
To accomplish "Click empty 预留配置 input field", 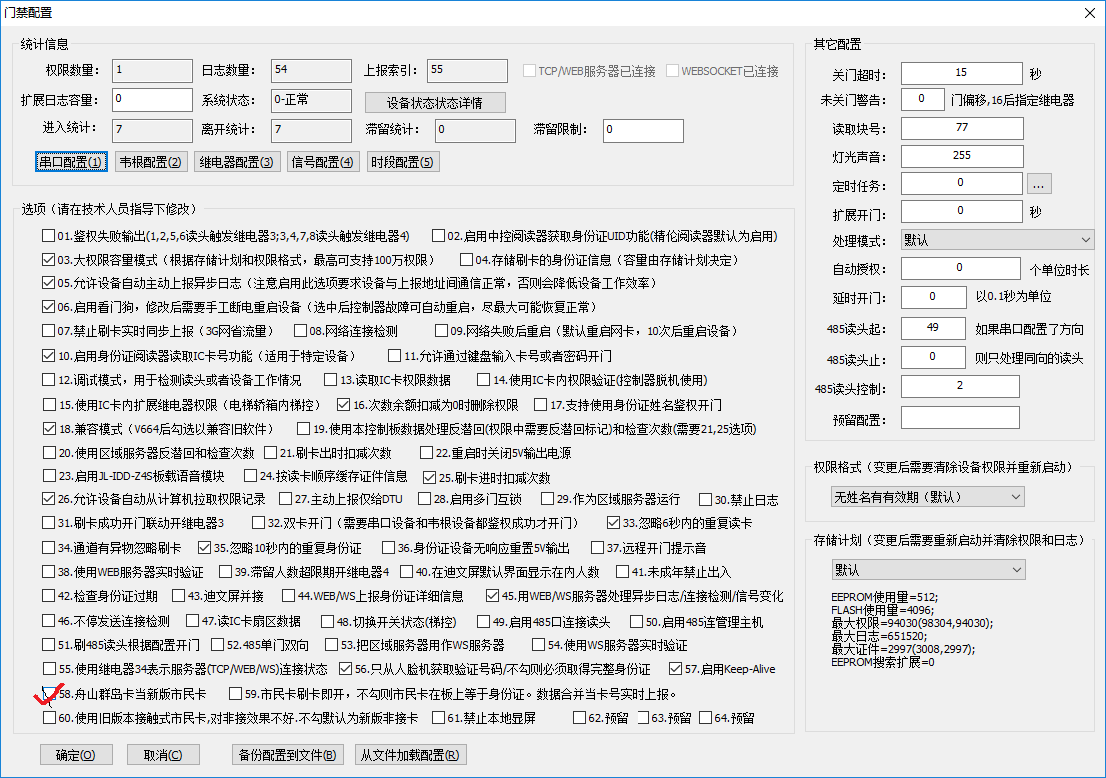I will [960, 418].
